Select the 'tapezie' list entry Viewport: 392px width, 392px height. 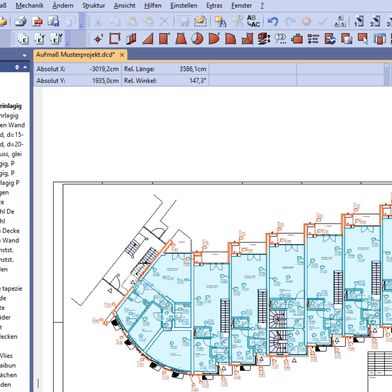11,289
